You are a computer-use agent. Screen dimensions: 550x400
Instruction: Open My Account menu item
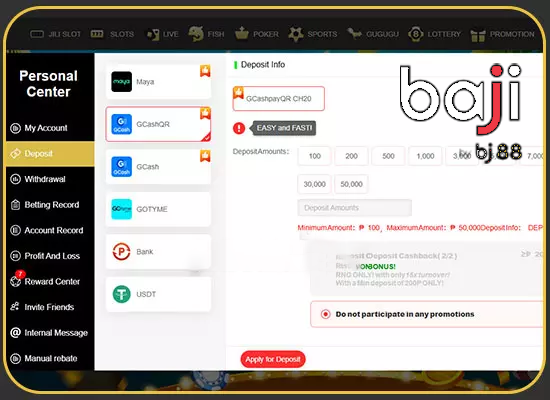click(50, 128)
